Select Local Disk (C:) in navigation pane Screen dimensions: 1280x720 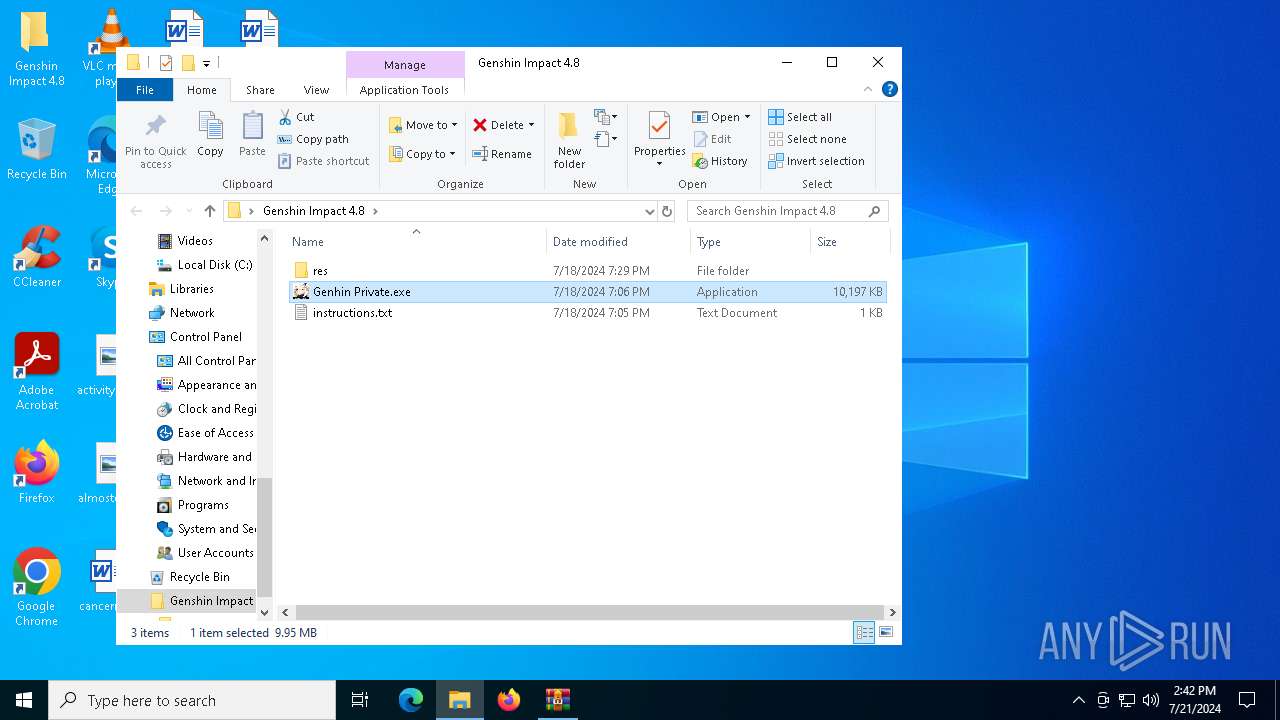click(x=205, y=265)
